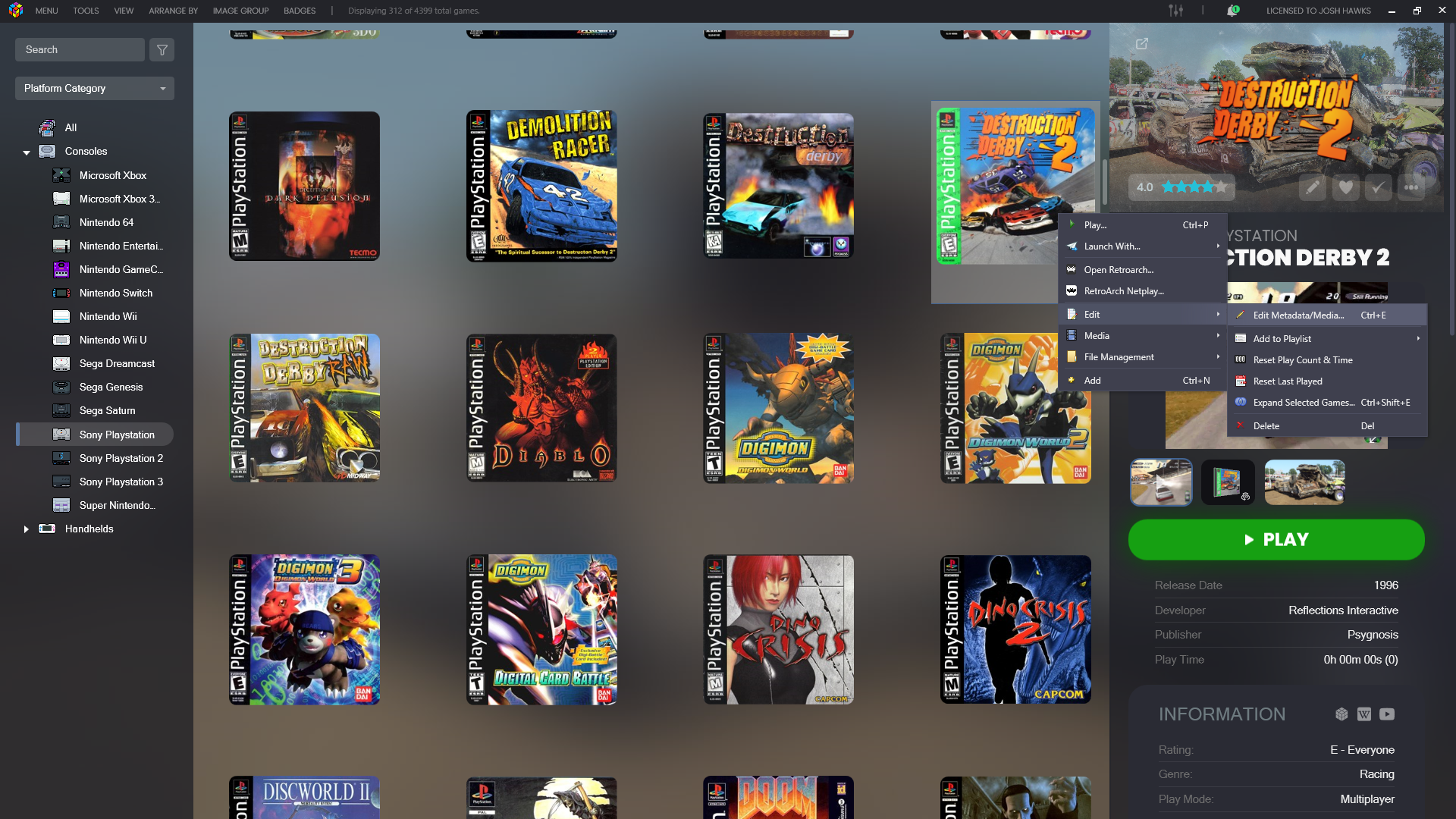Select the Demolition Racer game cover
The width and height of the screenshot is (1456, 819).
[541, 187]
